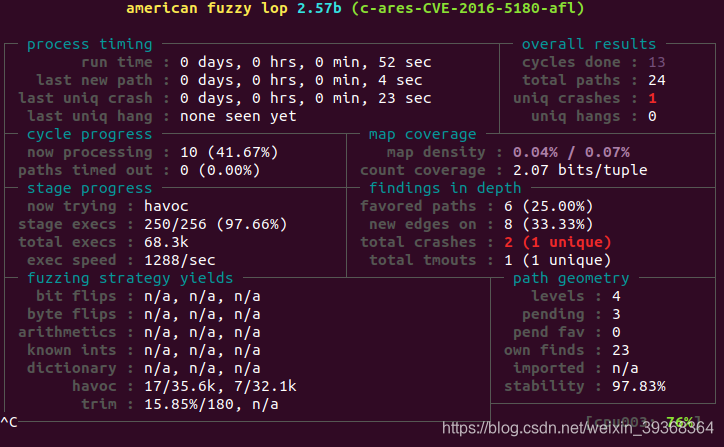Click the imported value 'n/a'

point(625,368)
